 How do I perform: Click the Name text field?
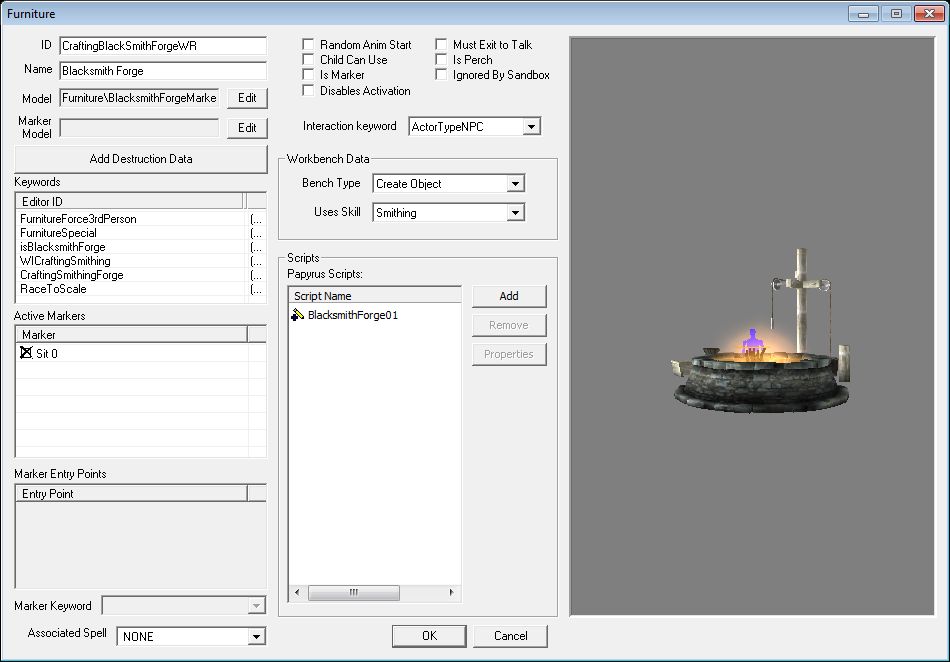(x=163, y=71)
